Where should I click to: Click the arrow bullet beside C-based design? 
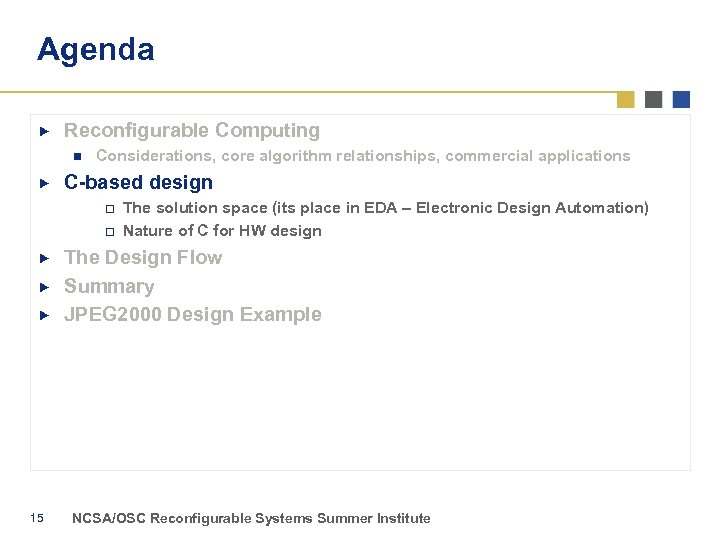pyautogui.click(x=43, y=183)
